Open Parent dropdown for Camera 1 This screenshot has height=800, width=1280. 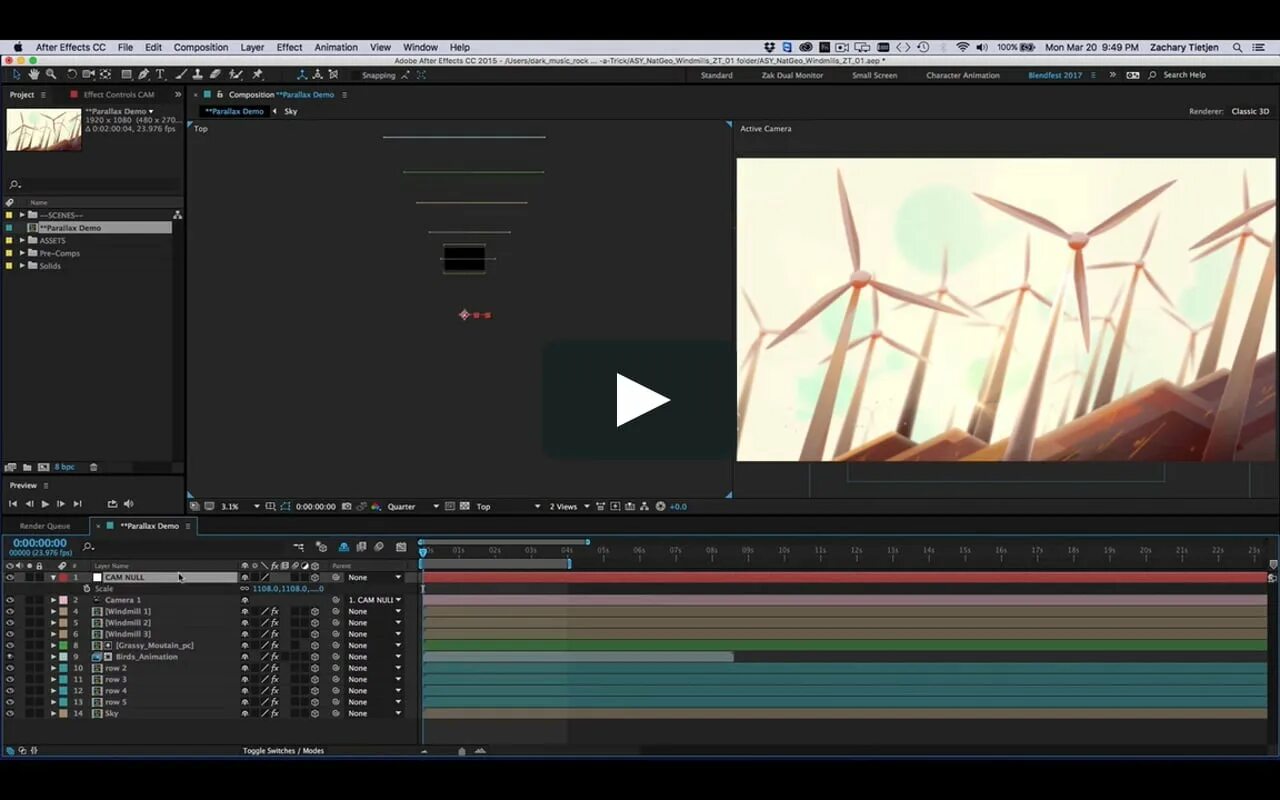click(x=375, y=600)
